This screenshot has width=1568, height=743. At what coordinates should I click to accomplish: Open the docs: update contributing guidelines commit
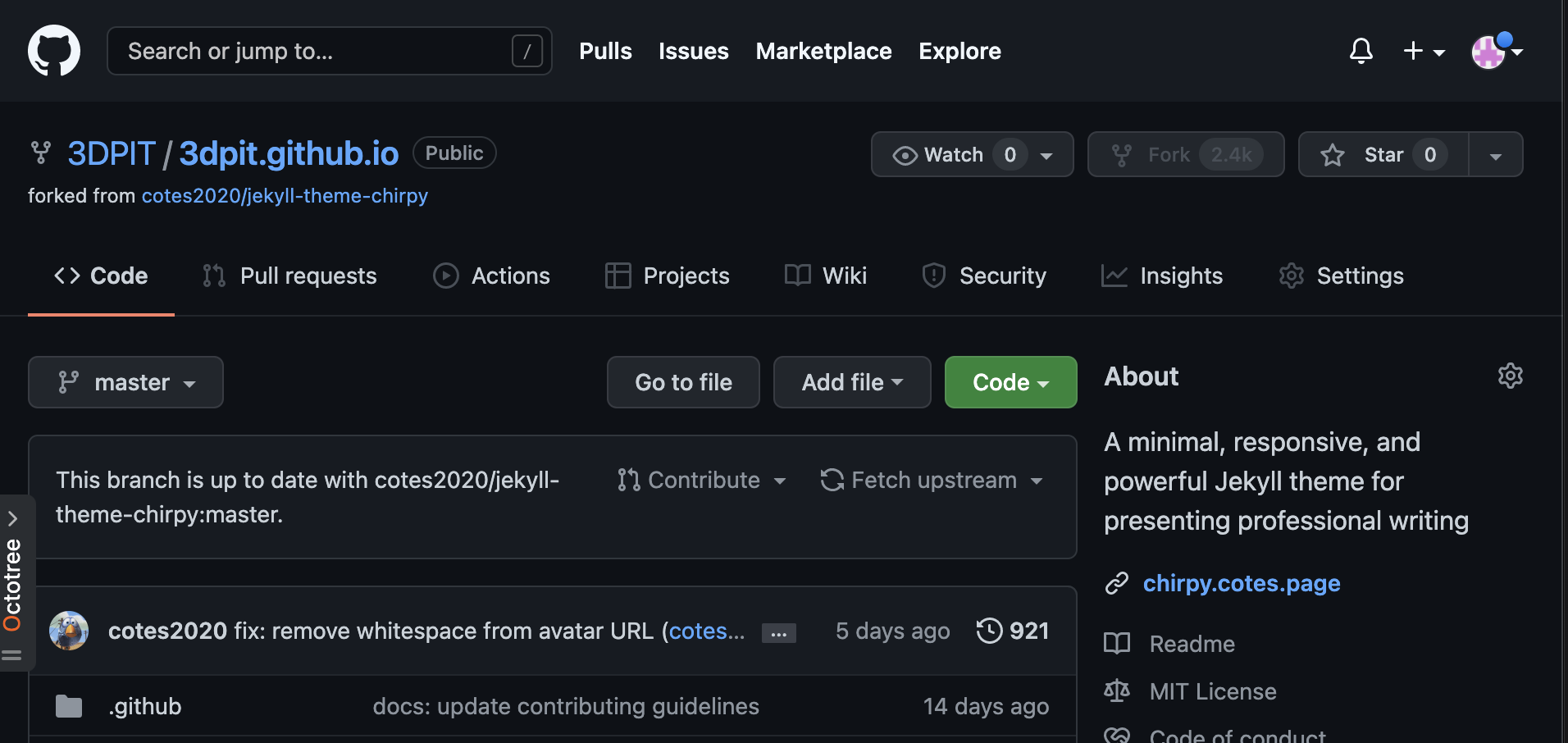point(566,706)
